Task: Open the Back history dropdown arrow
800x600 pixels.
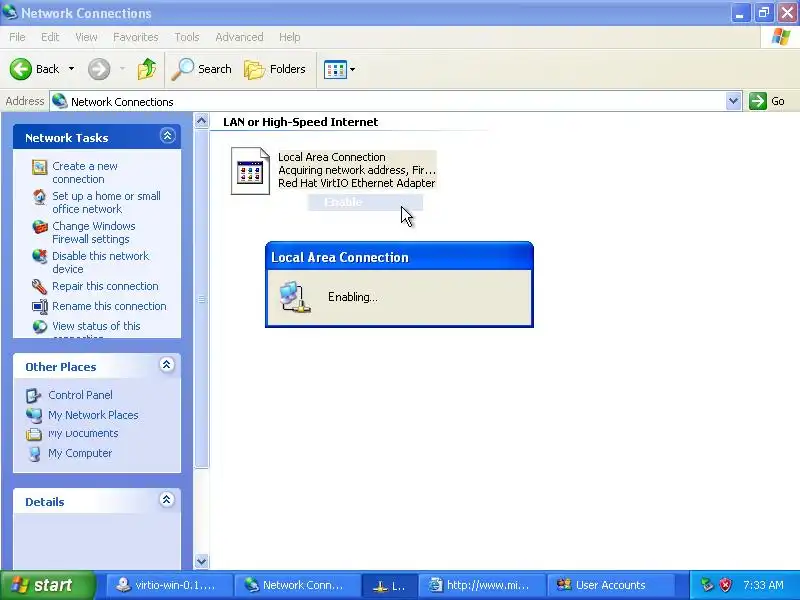Action: [71, 69]
